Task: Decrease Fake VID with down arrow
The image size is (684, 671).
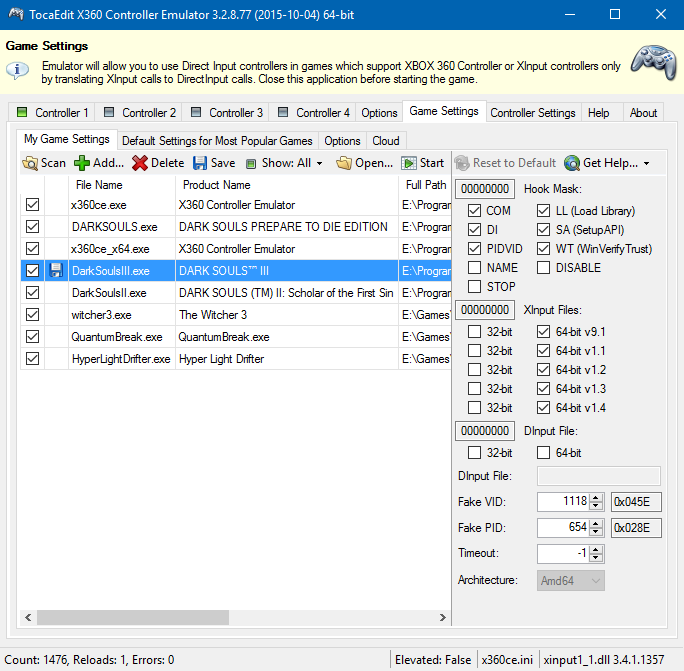Action: click(x=596, y=506)
